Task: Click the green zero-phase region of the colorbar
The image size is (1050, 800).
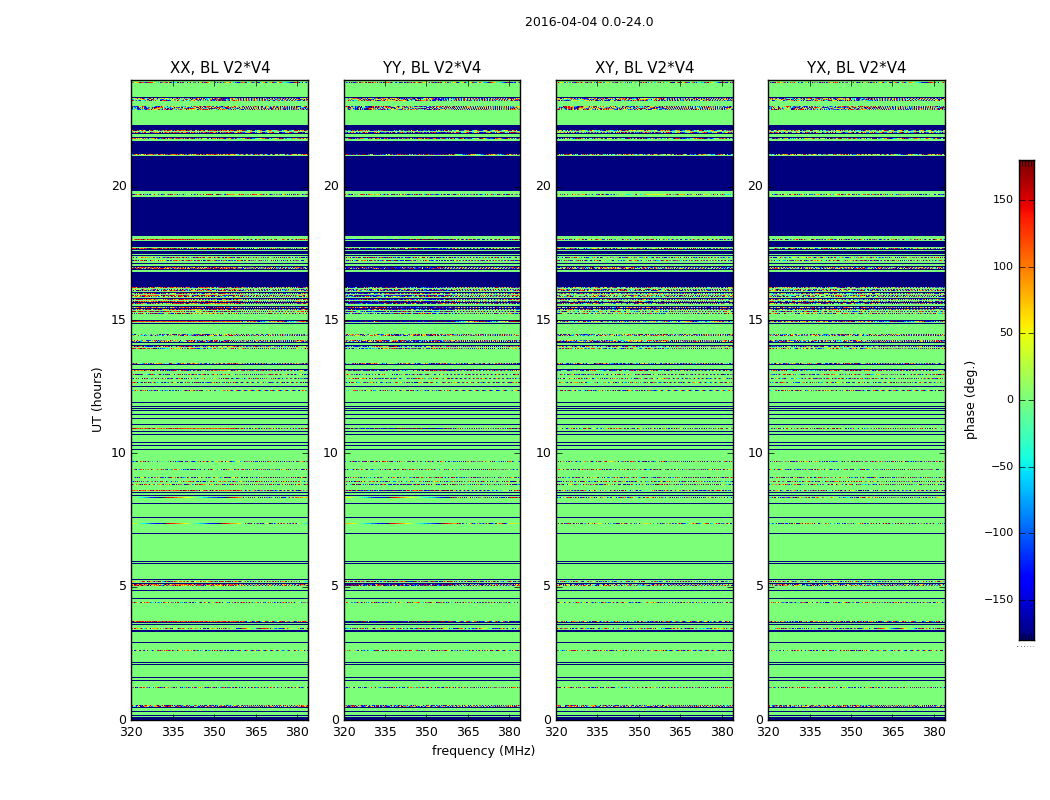Action: pyautogui.click(x=1026, y=400)
